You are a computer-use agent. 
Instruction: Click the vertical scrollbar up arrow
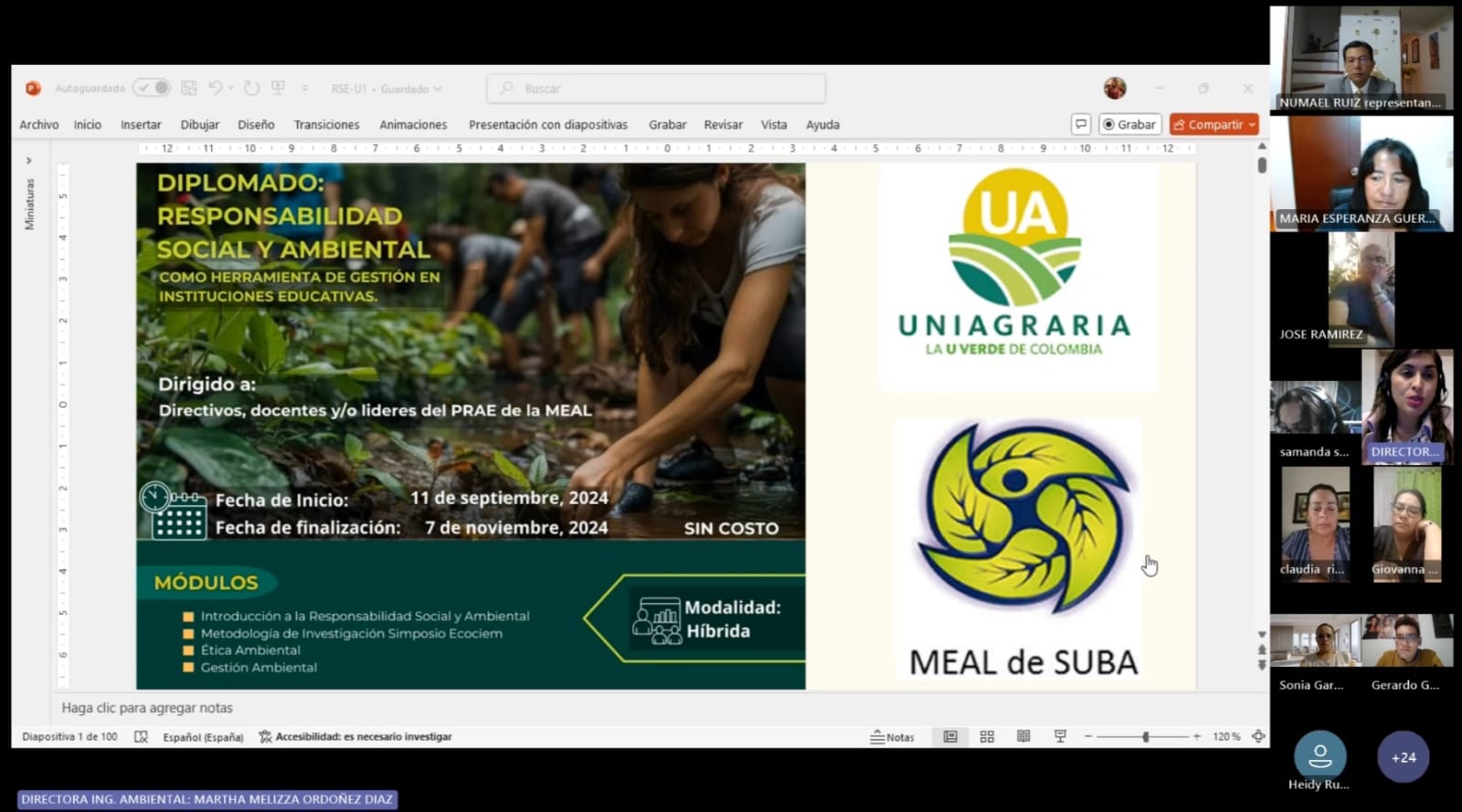[x=1262, y=146]
